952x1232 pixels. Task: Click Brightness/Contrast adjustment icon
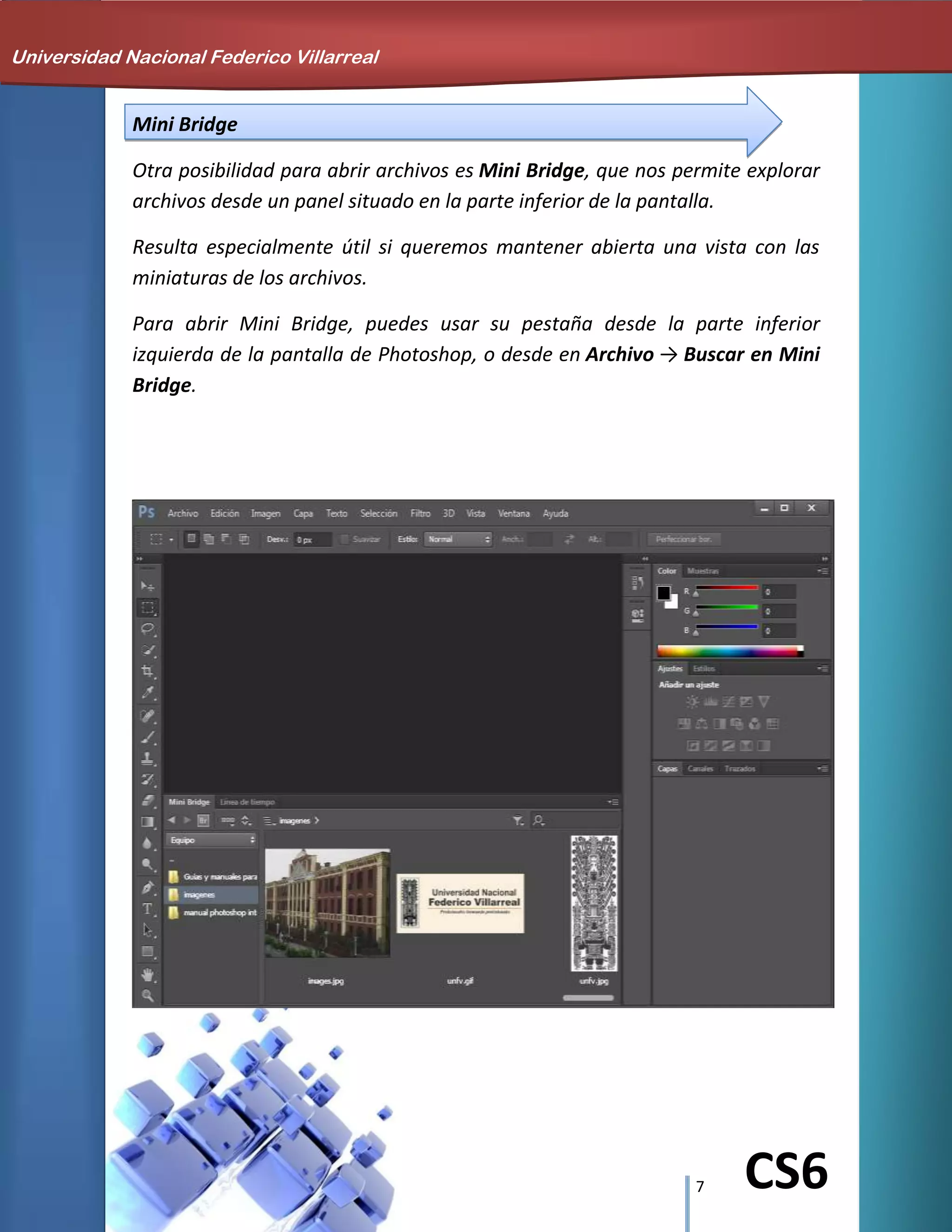(692, 702)
